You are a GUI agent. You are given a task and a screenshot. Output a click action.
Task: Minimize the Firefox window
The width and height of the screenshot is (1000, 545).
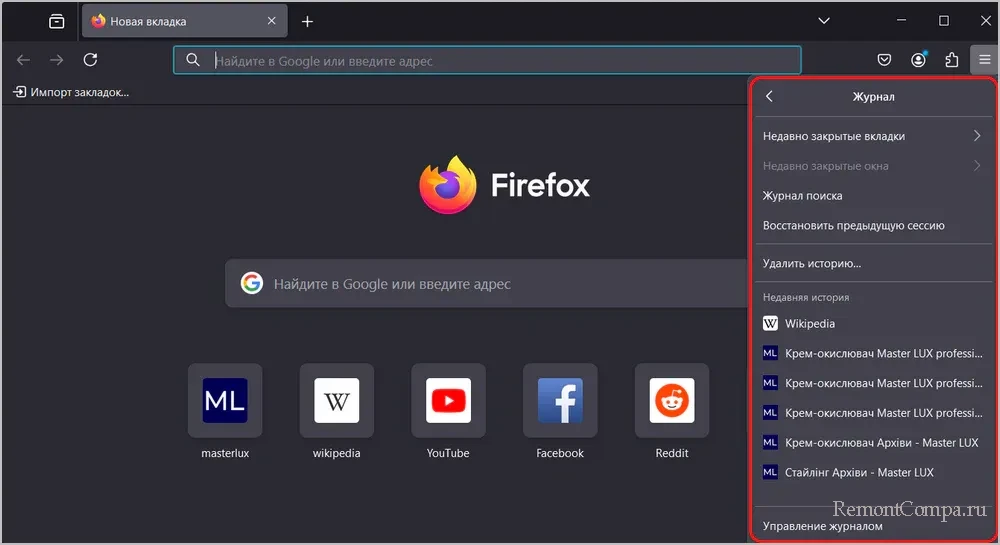(901, 21)
